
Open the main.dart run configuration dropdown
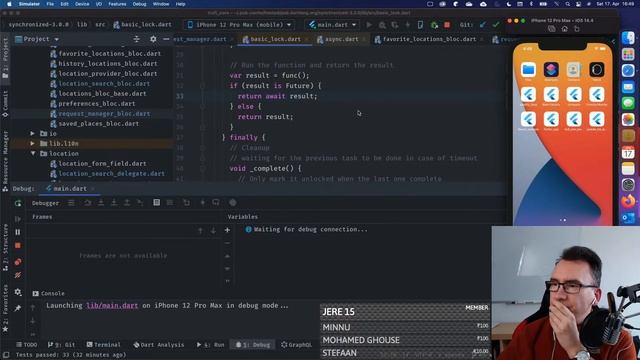pos(332,25)
